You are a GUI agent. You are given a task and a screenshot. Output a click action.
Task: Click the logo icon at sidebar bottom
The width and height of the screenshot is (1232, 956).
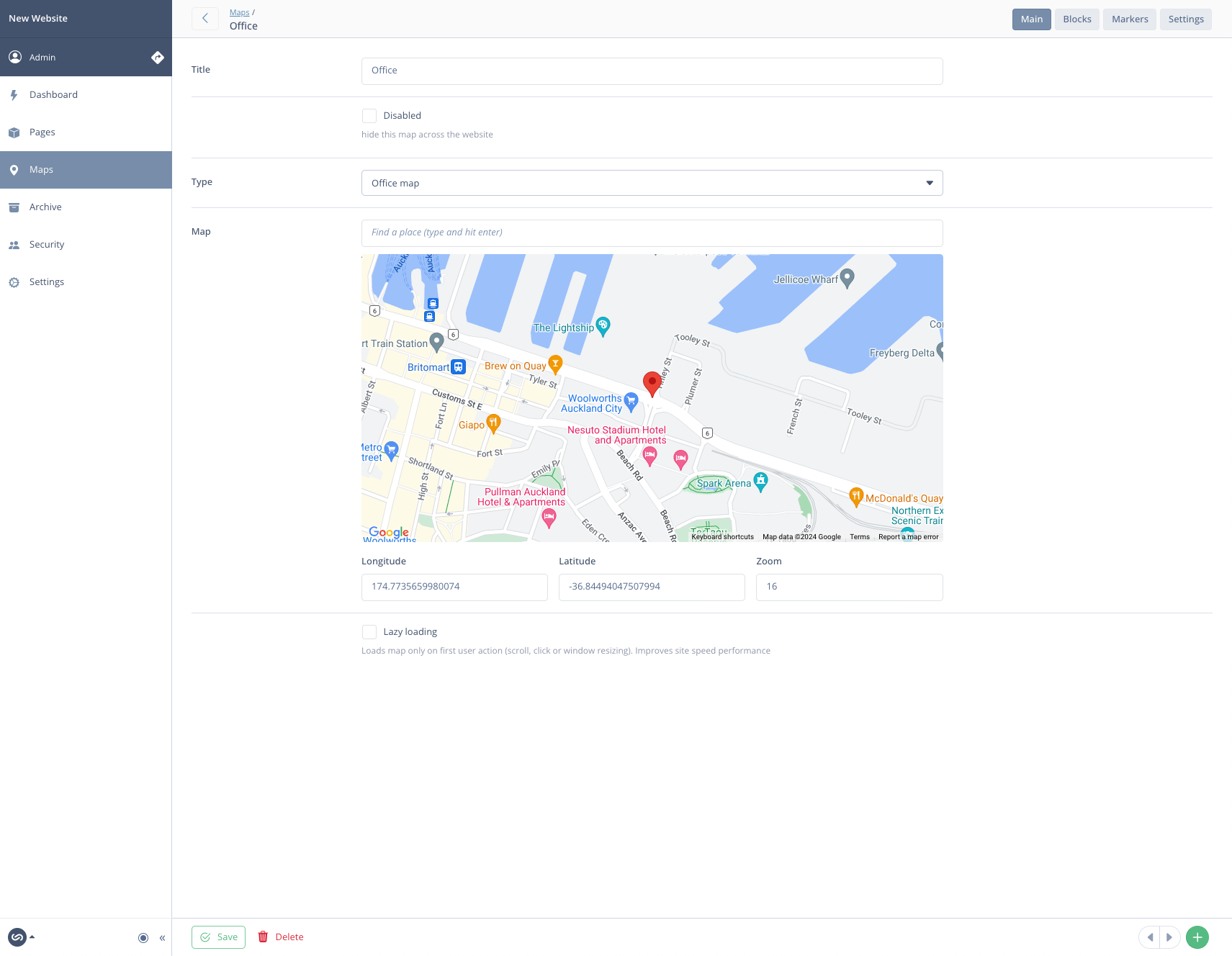(17, 937)
